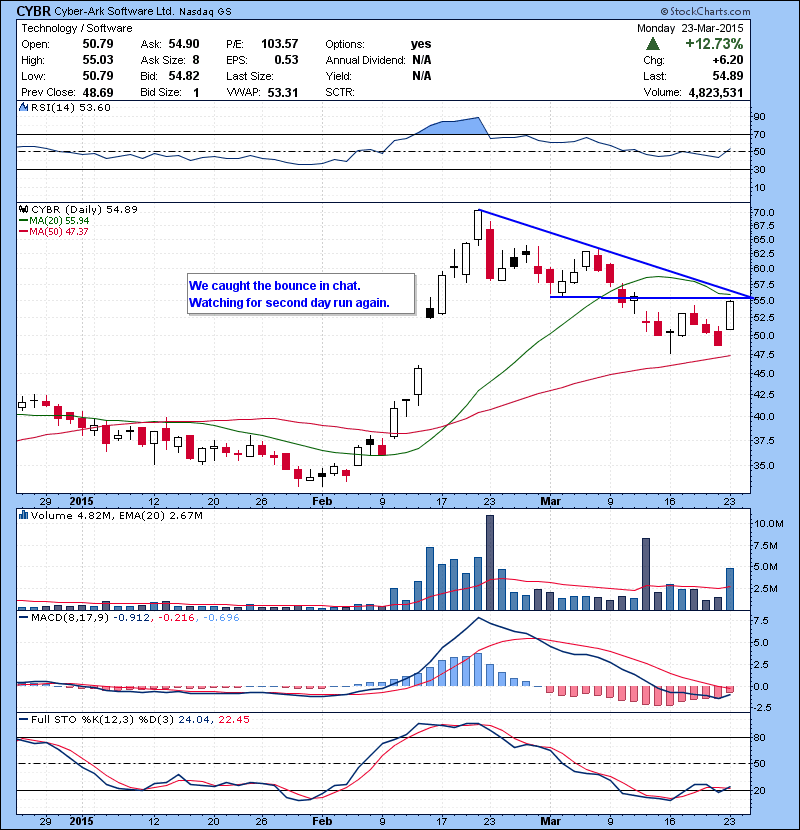Click the Options value yes

pos(421,43)
